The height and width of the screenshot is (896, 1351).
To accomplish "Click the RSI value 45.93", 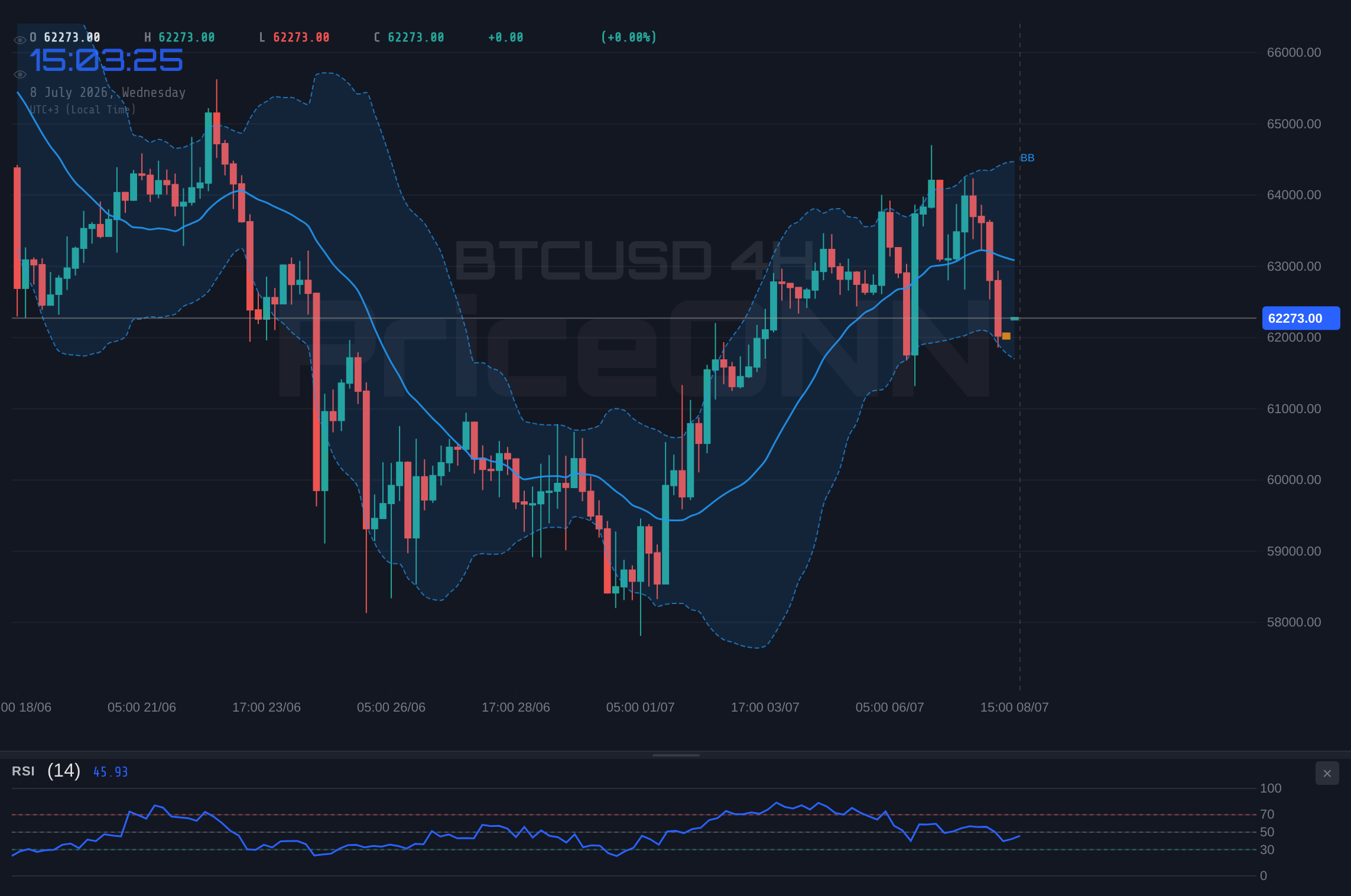I will click(111, 772).
